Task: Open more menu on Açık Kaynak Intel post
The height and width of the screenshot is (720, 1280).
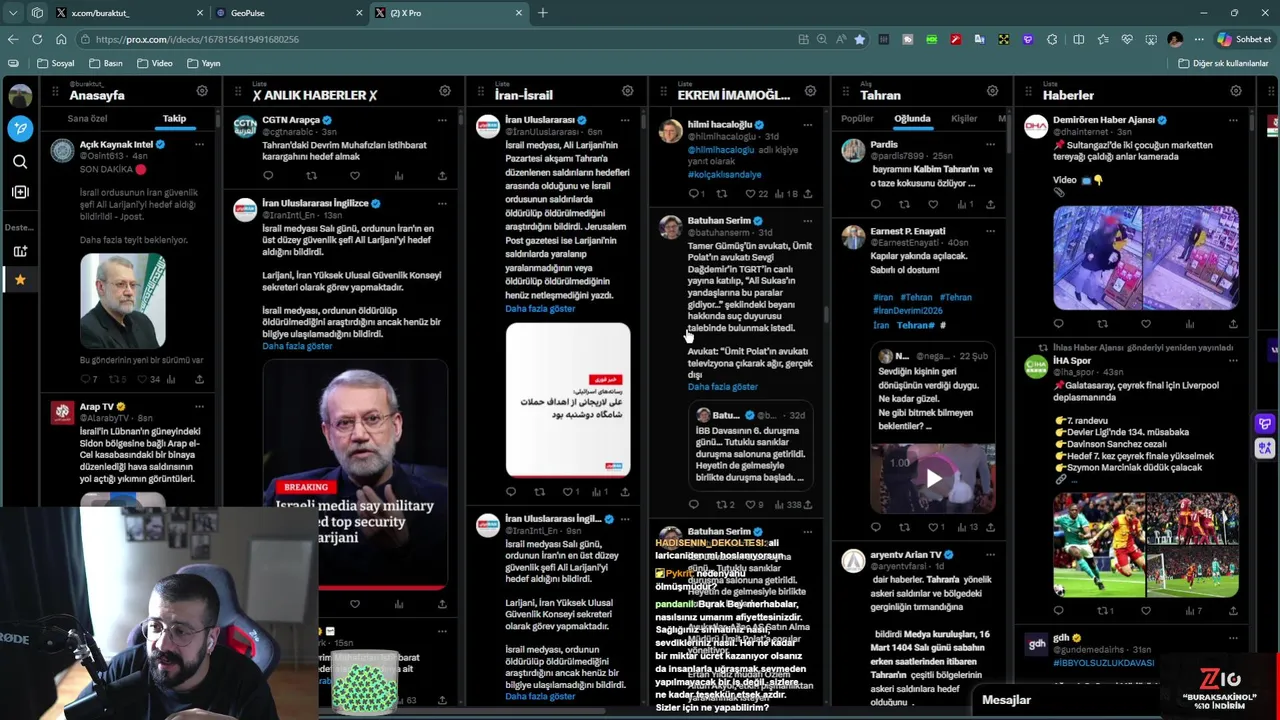Action: pos(199,144)
